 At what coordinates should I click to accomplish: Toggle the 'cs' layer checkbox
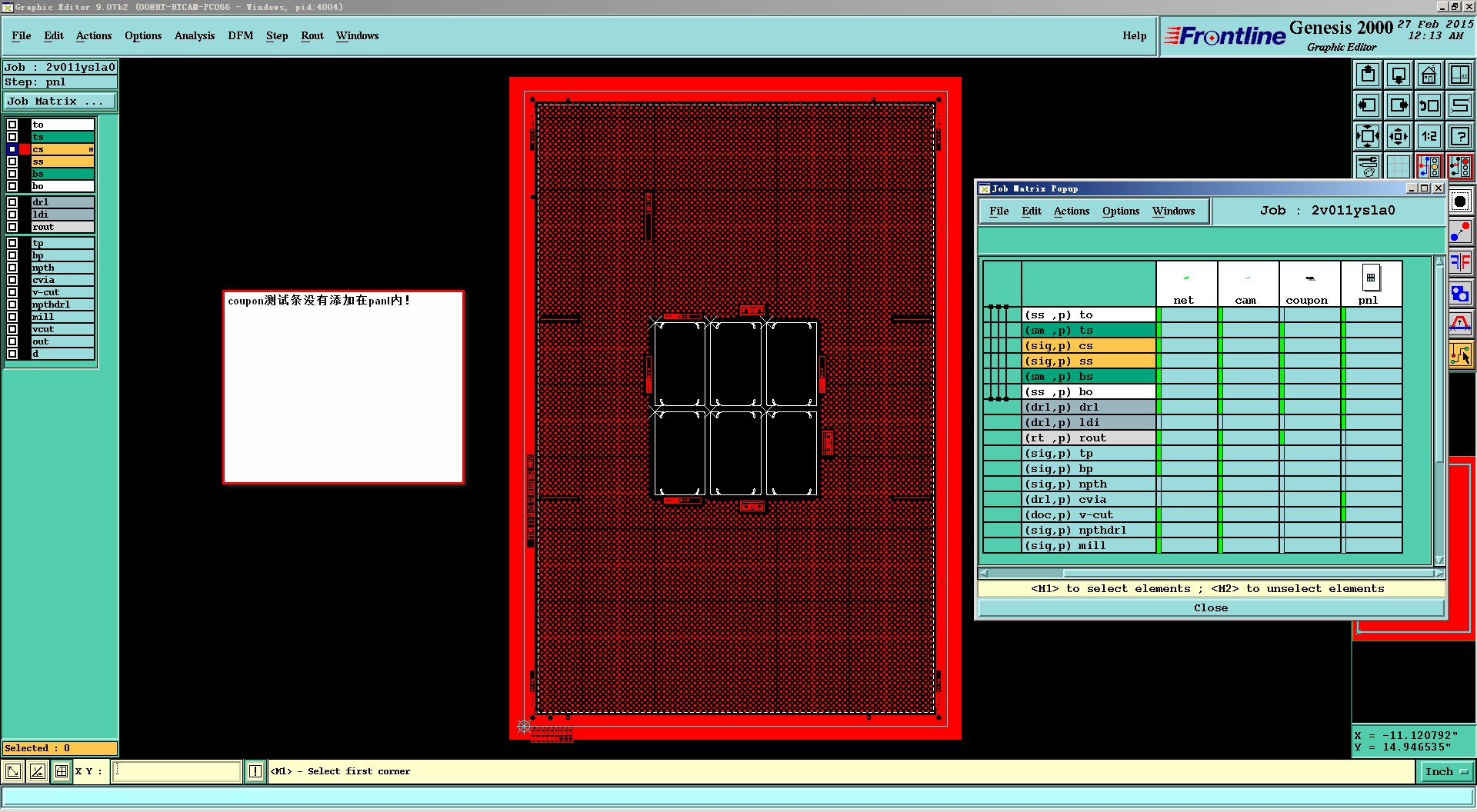[12, 149]
